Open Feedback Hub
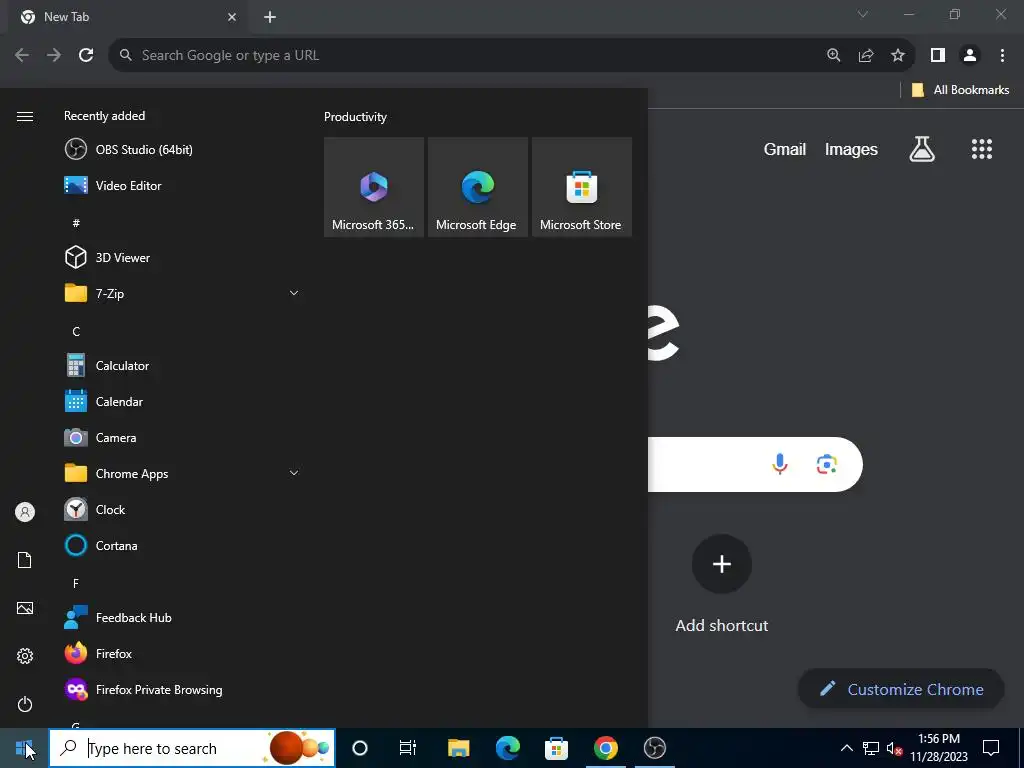 [x=182, y=617]
